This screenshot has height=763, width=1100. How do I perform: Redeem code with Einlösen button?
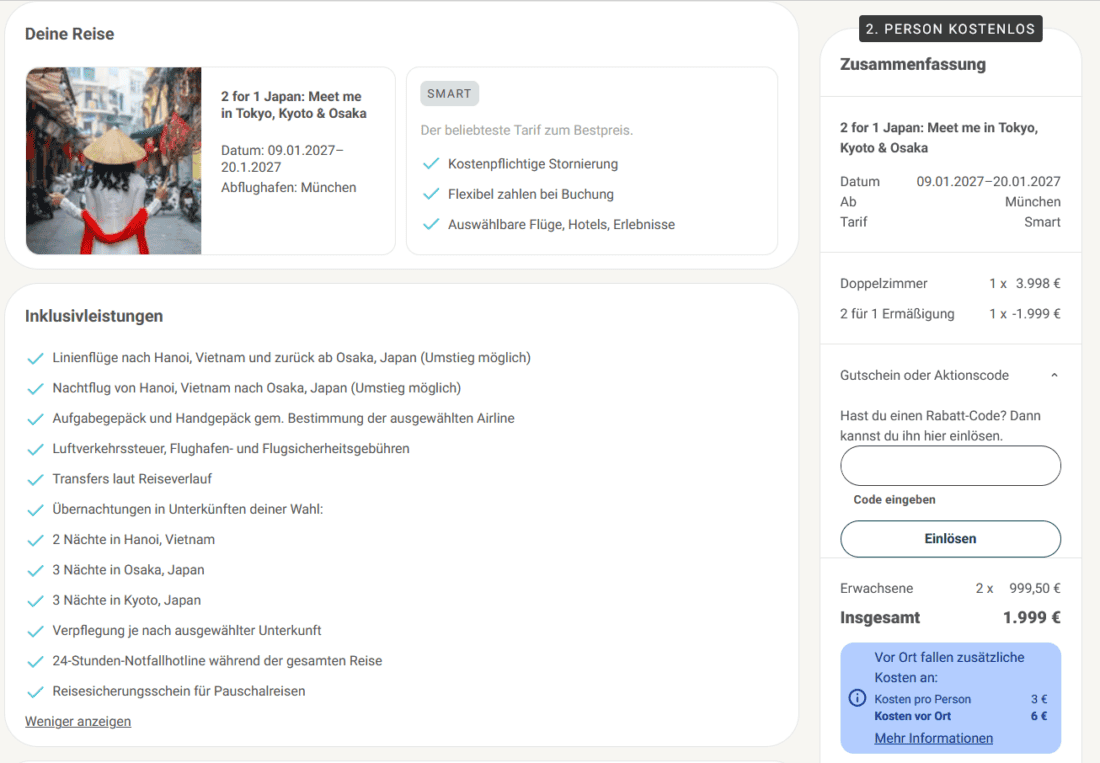click(950, 539)
